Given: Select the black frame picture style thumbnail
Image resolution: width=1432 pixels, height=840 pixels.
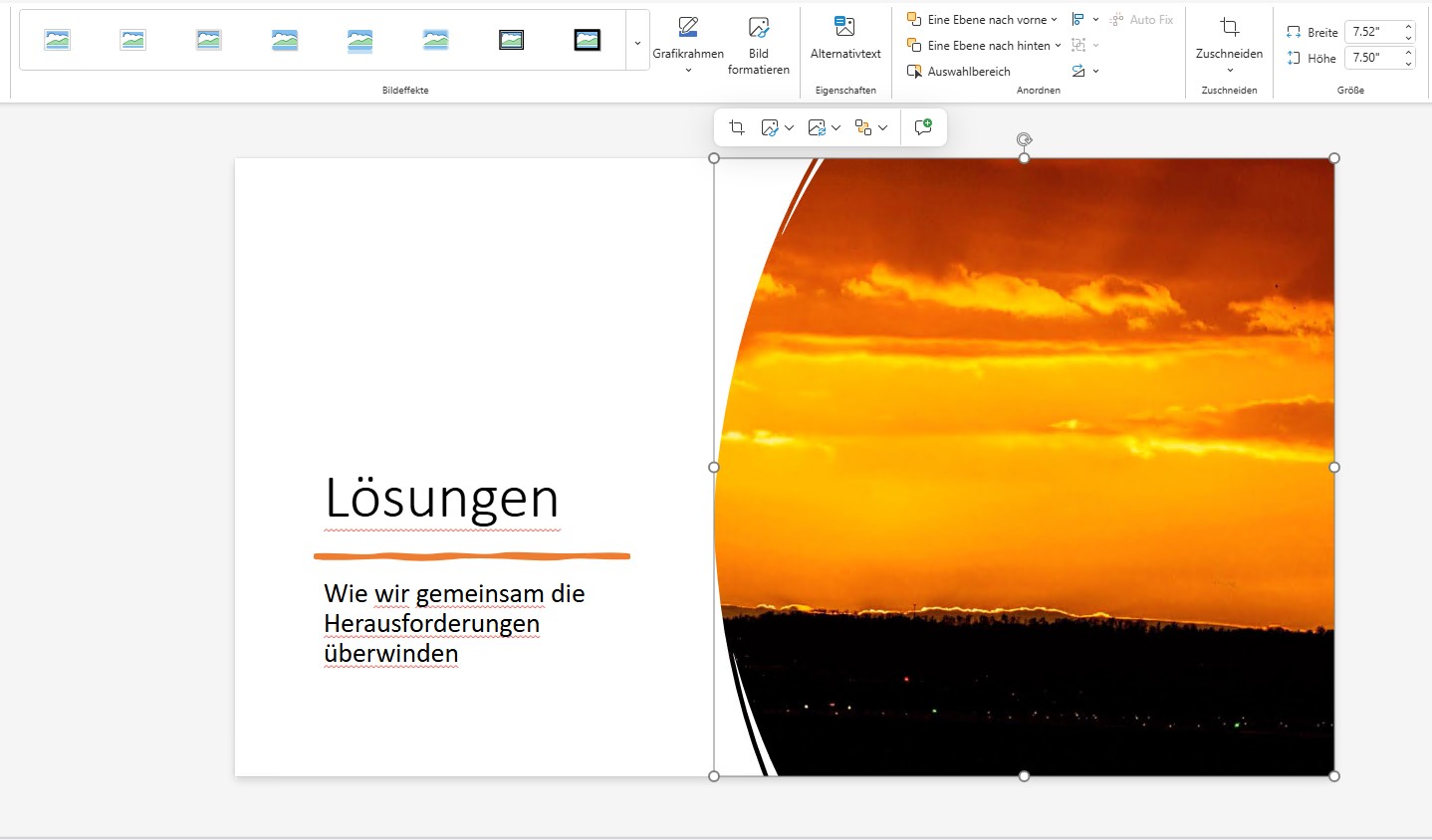Looking at the screenshot, I should coord(588,40).
